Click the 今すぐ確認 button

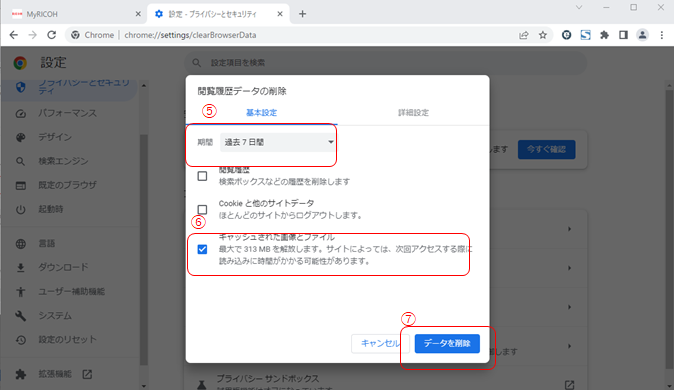(x=546, y=150)
